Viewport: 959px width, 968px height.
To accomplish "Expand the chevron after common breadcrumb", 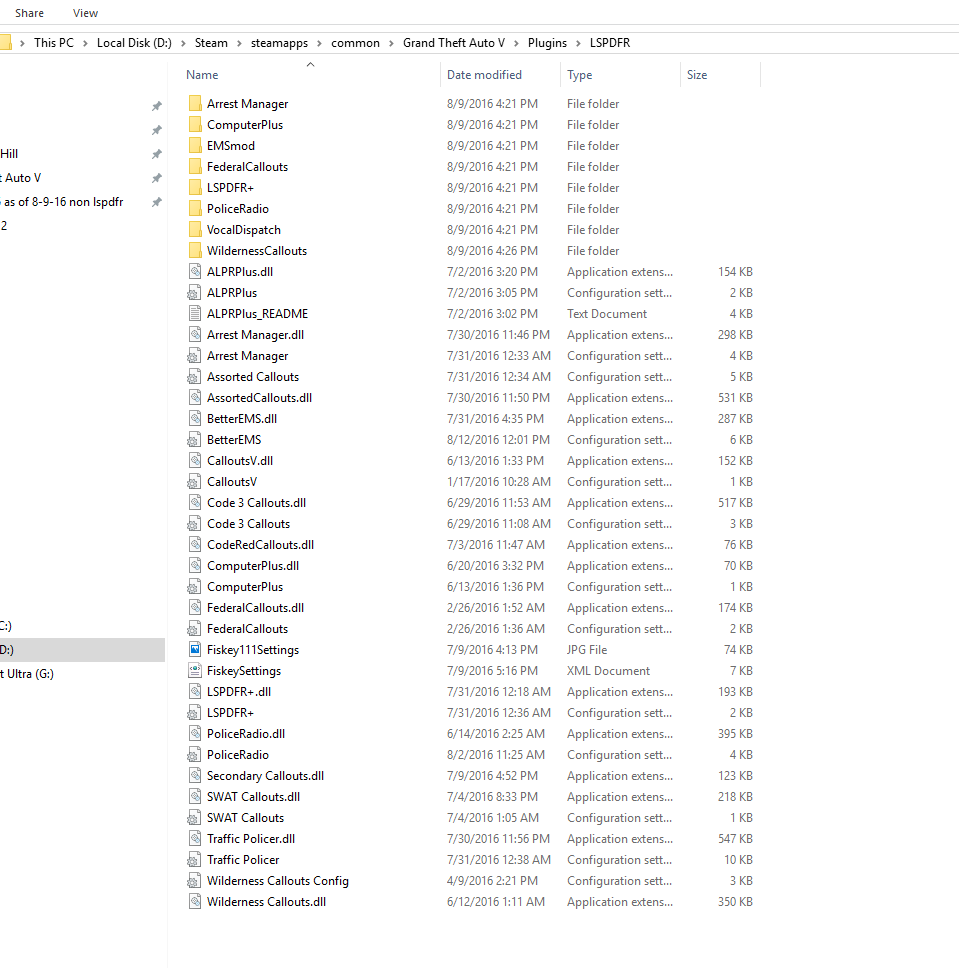I will [392, 43].
